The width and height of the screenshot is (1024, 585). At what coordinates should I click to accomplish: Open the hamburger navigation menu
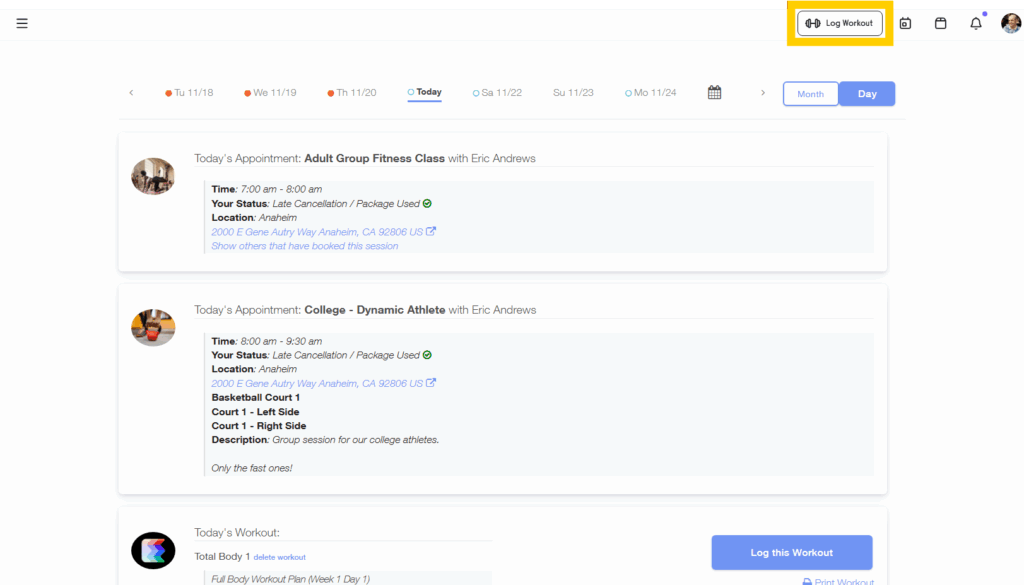coord(22,24)
